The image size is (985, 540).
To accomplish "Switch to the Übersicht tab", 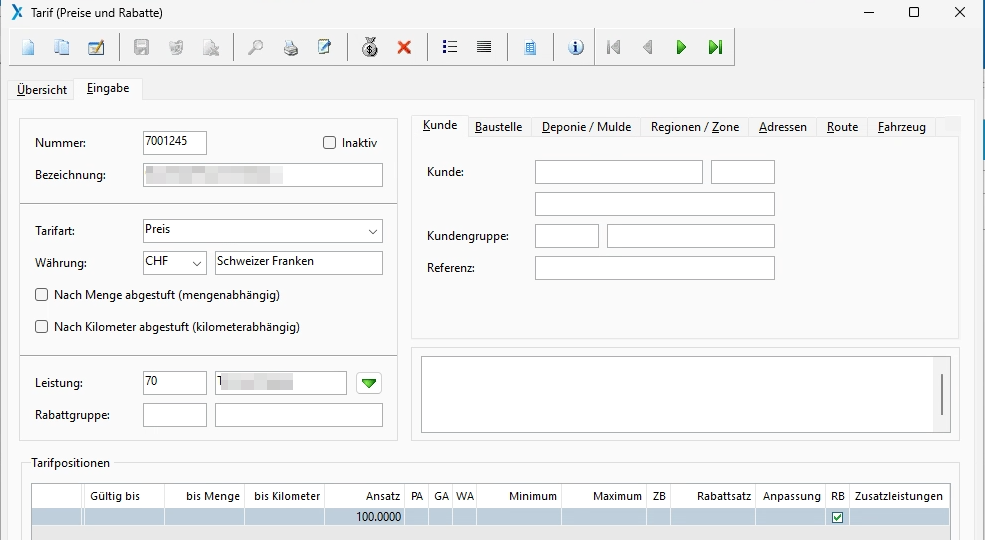I will pos(42,90).
